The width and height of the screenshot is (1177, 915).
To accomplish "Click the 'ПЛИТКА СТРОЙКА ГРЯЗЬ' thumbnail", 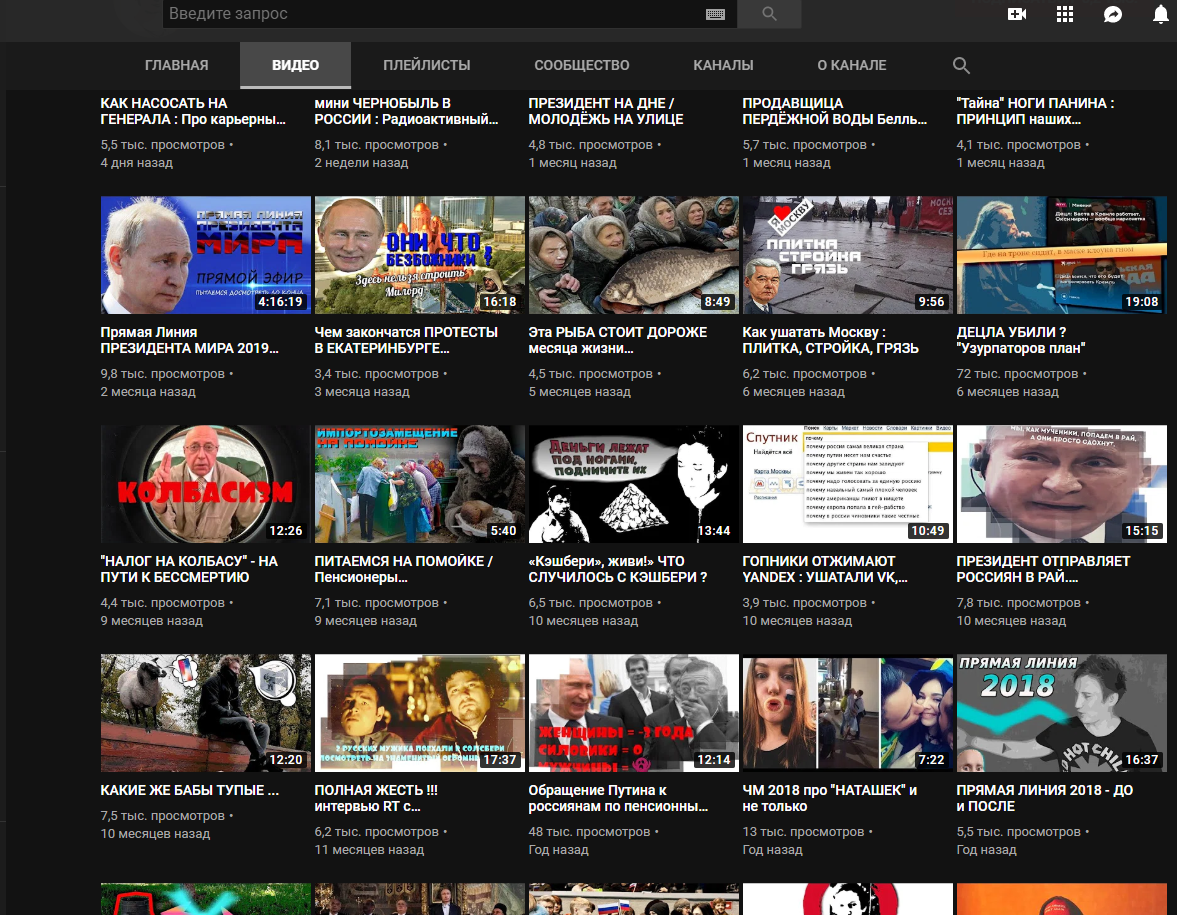I will [x=847, y=255].
